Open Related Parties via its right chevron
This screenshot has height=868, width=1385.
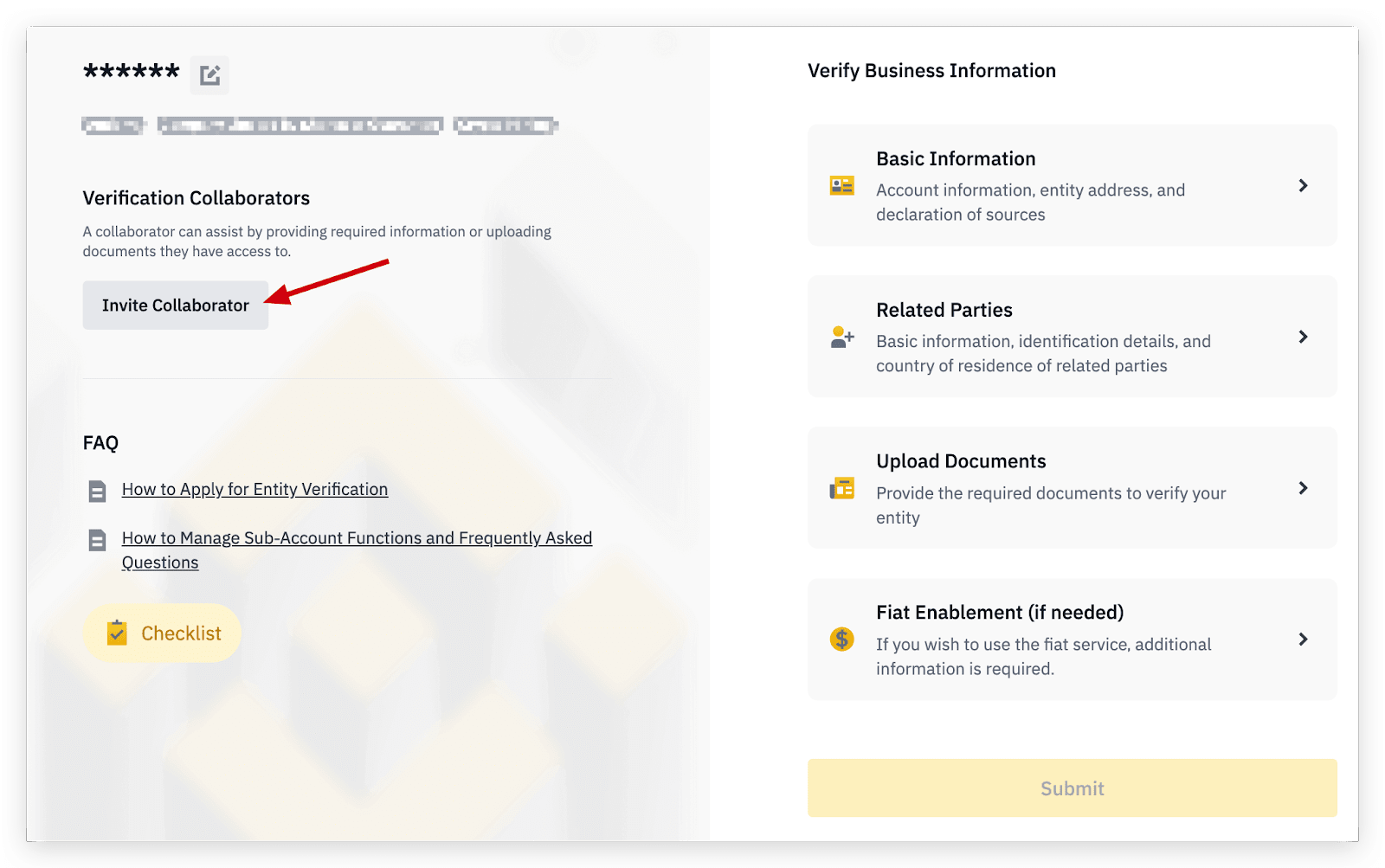pos(1303,337)
